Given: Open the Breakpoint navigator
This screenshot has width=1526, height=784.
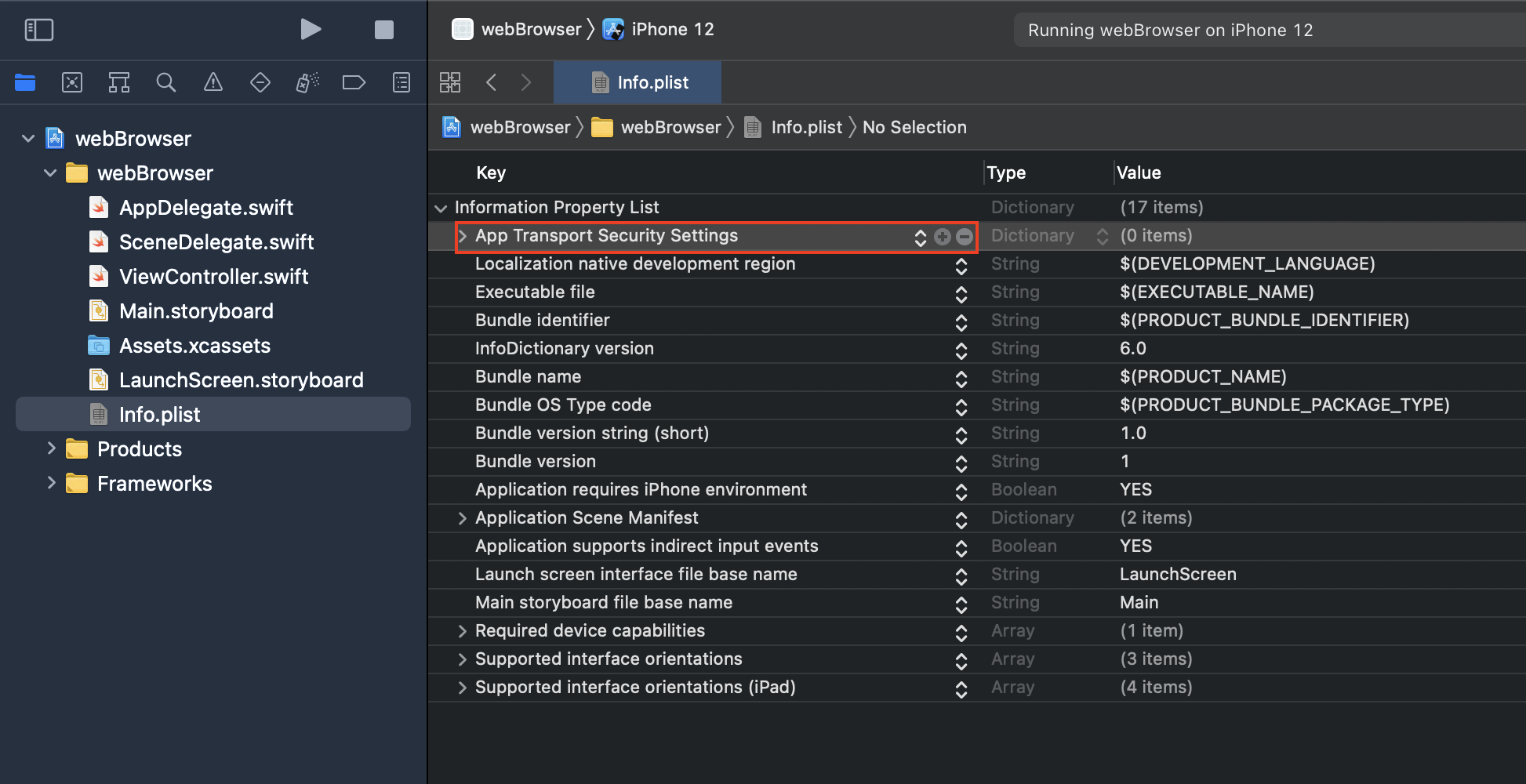Looking at the screenshot, I should click(x=354, y=82).
